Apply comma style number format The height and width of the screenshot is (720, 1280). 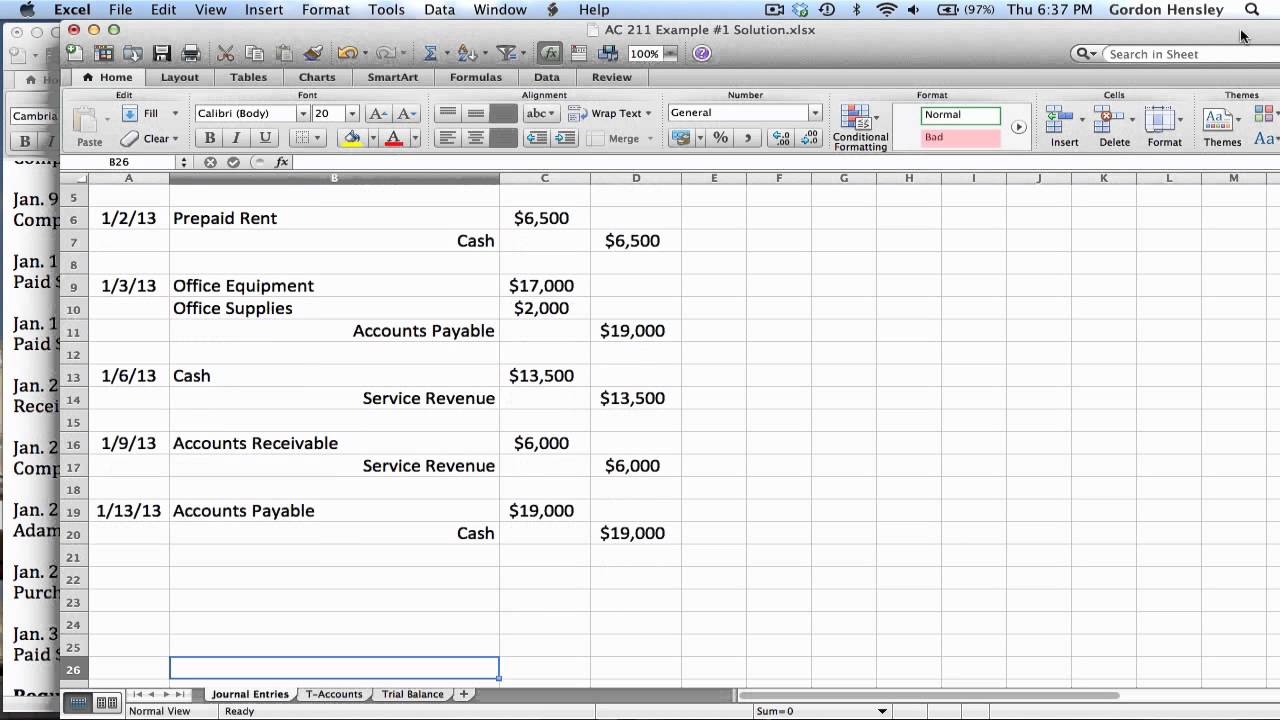pyautogui.click(x=748, y=138)
